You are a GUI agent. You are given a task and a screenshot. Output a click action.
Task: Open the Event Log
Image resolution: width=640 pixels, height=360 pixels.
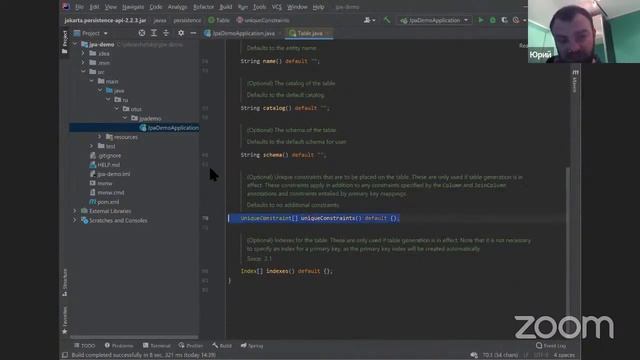point(551,346)
